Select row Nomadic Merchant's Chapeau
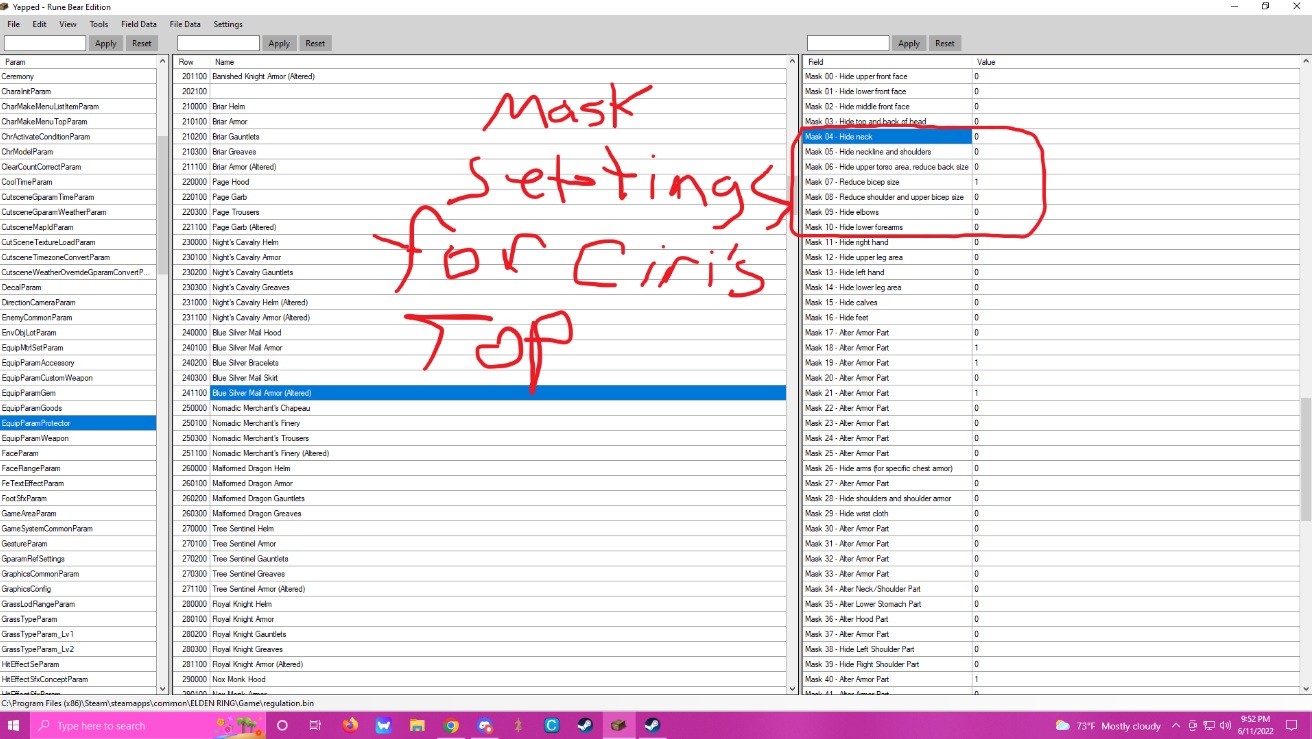The height and width of the screenshot is (739, 1312). pyautogui.click(x=480, y=408)
